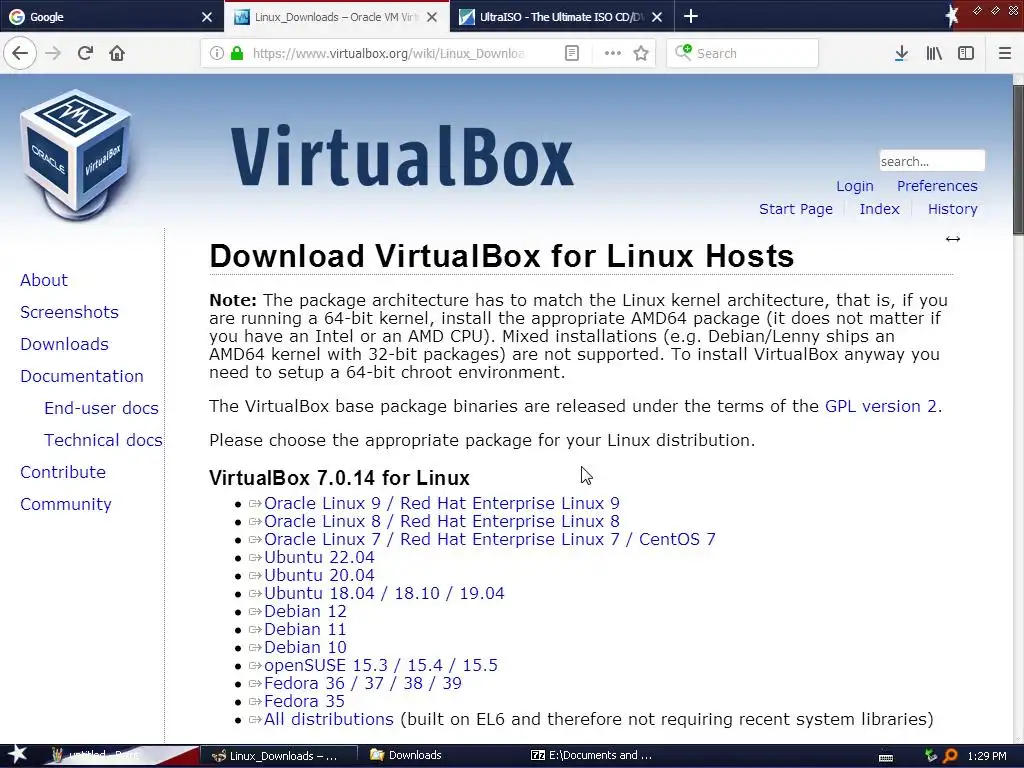Go to Start Page link
The height and width of the screenshot is (768, 1024).
[795, 209]
